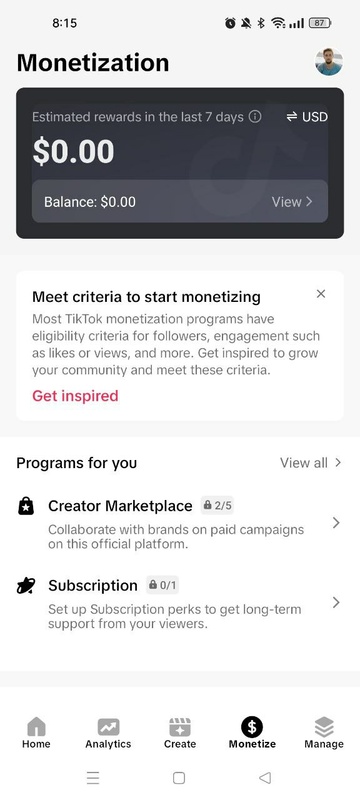The image size is (360, 800).
Task: Tap the Creator Marketplace bag icon
Action: (x=25, y=506)
